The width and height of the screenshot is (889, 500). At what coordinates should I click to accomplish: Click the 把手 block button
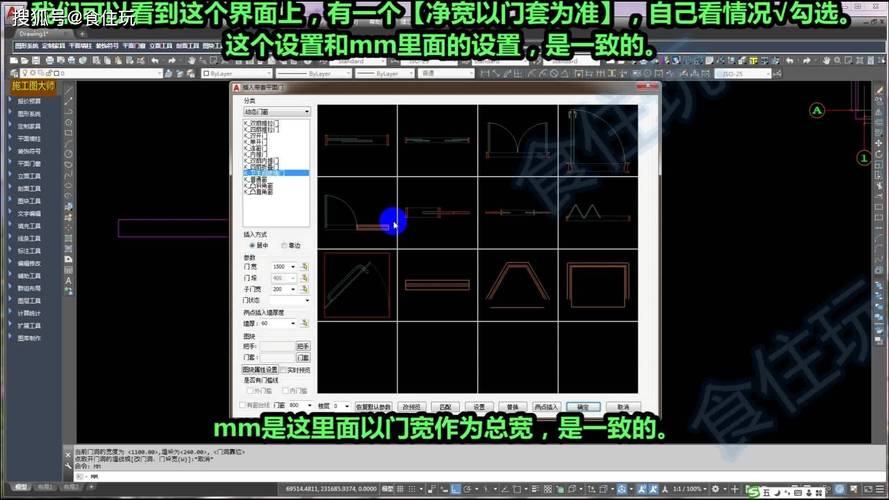tap(303, 346)
